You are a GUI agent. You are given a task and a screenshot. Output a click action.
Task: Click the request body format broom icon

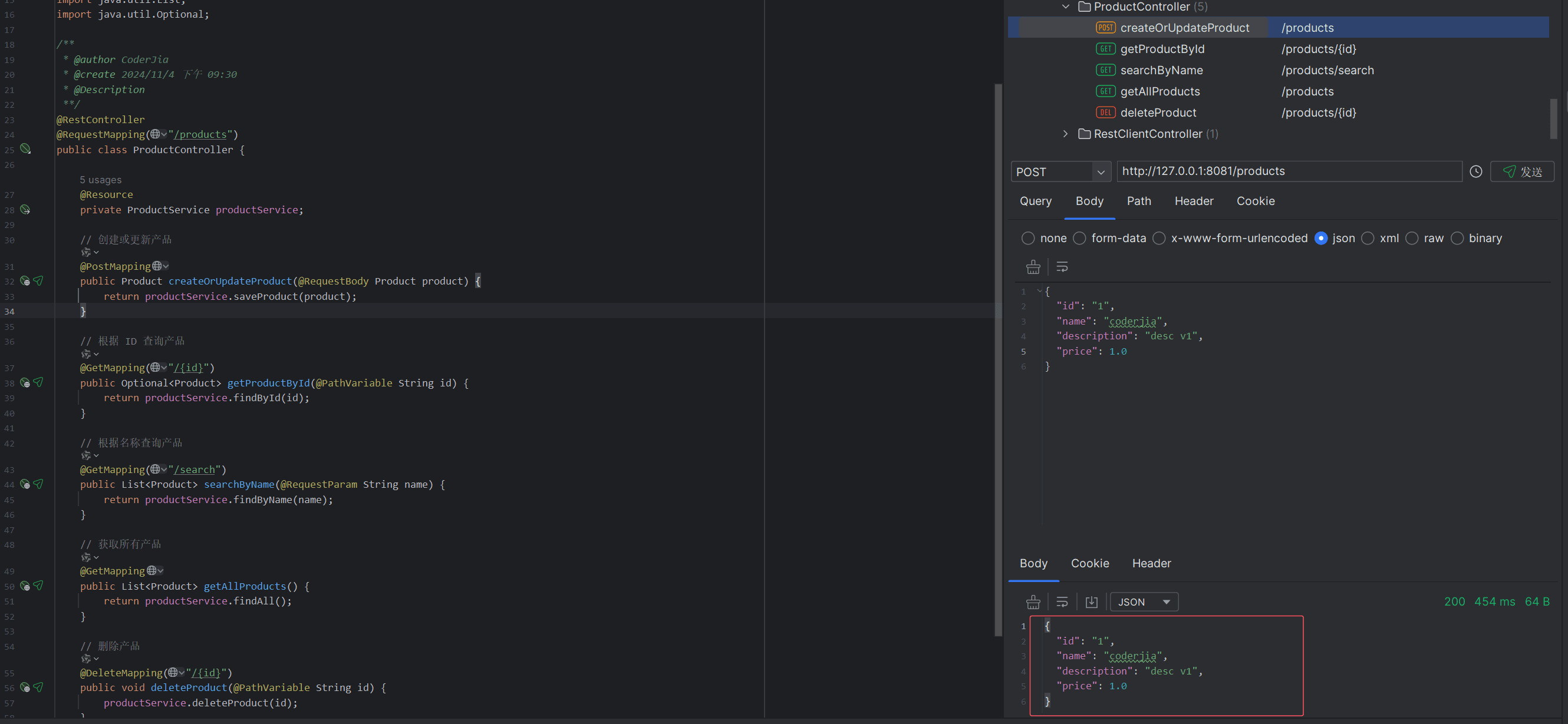pyautogui.click(x=1033, y=267)
